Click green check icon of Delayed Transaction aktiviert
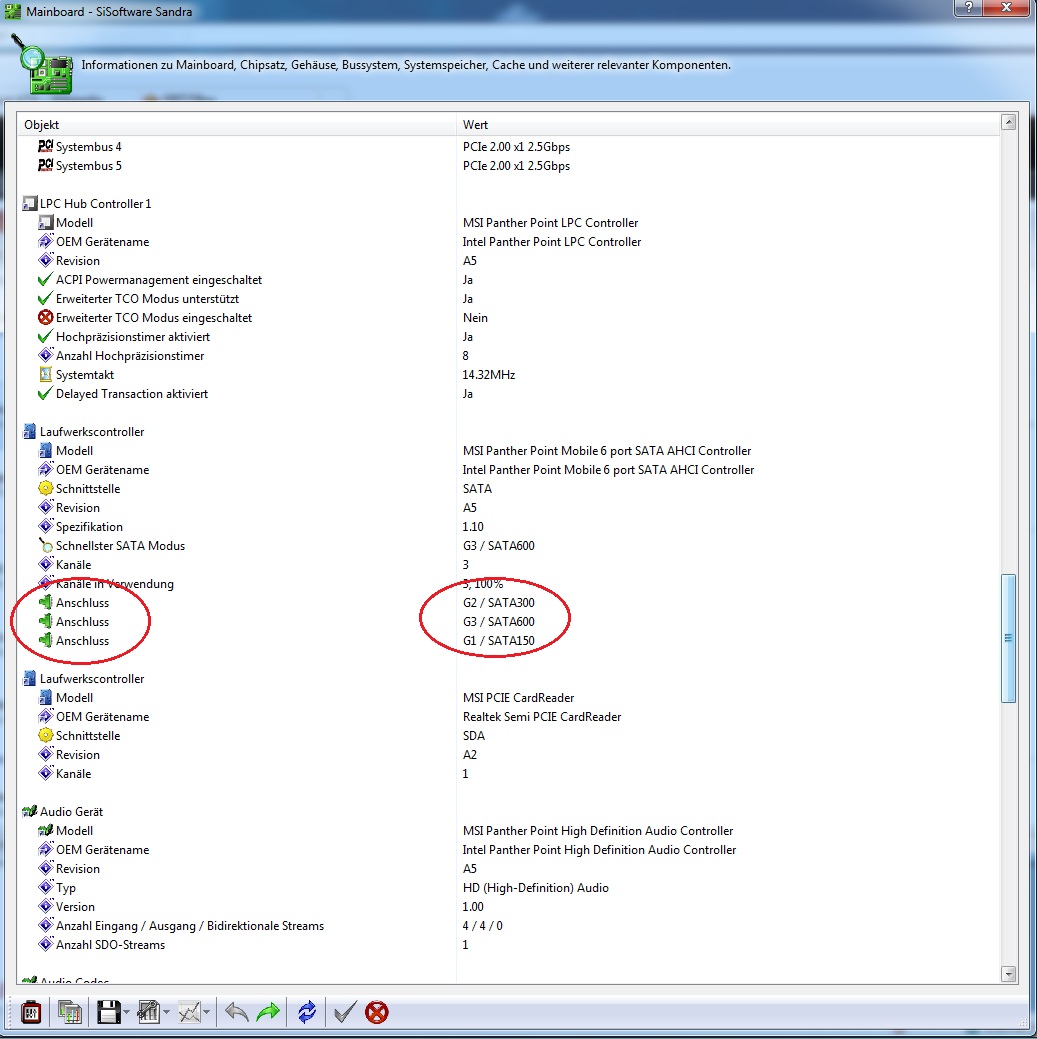The image size is (1037, 1039). (x=45, y=394)
